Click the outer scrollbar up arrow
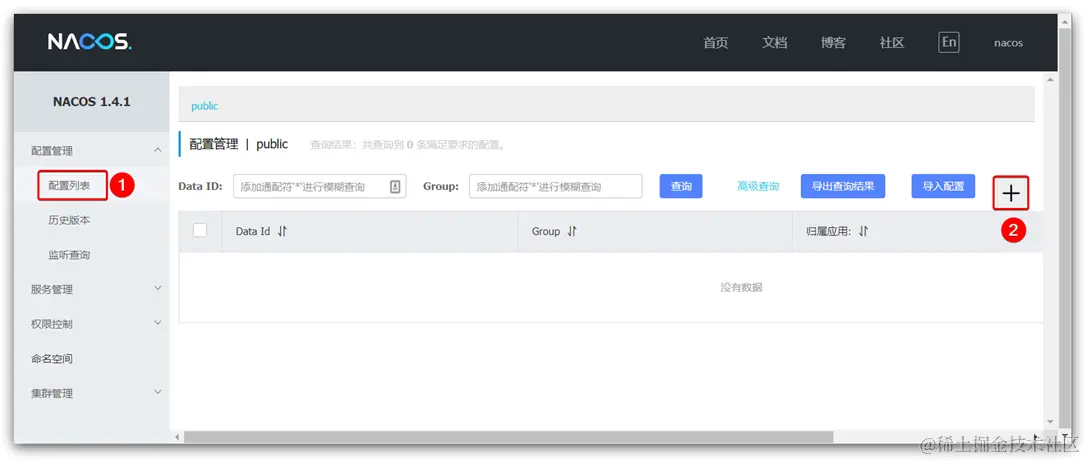Viewport: 1086px width, 461px height. (1067, 21)
